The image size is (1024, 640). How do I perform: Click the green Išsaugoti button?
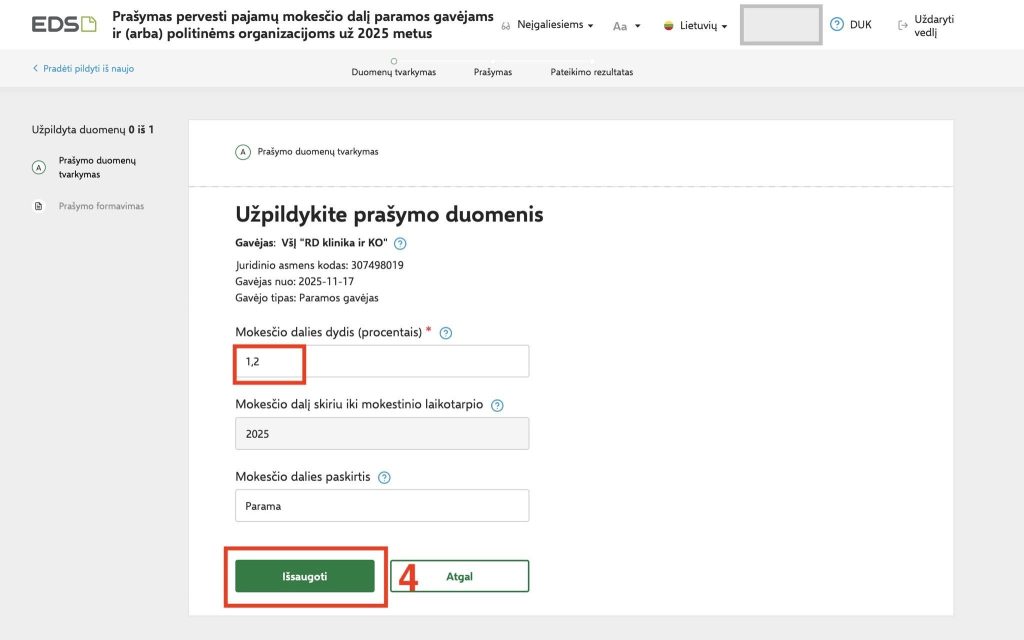pos(305,576)
